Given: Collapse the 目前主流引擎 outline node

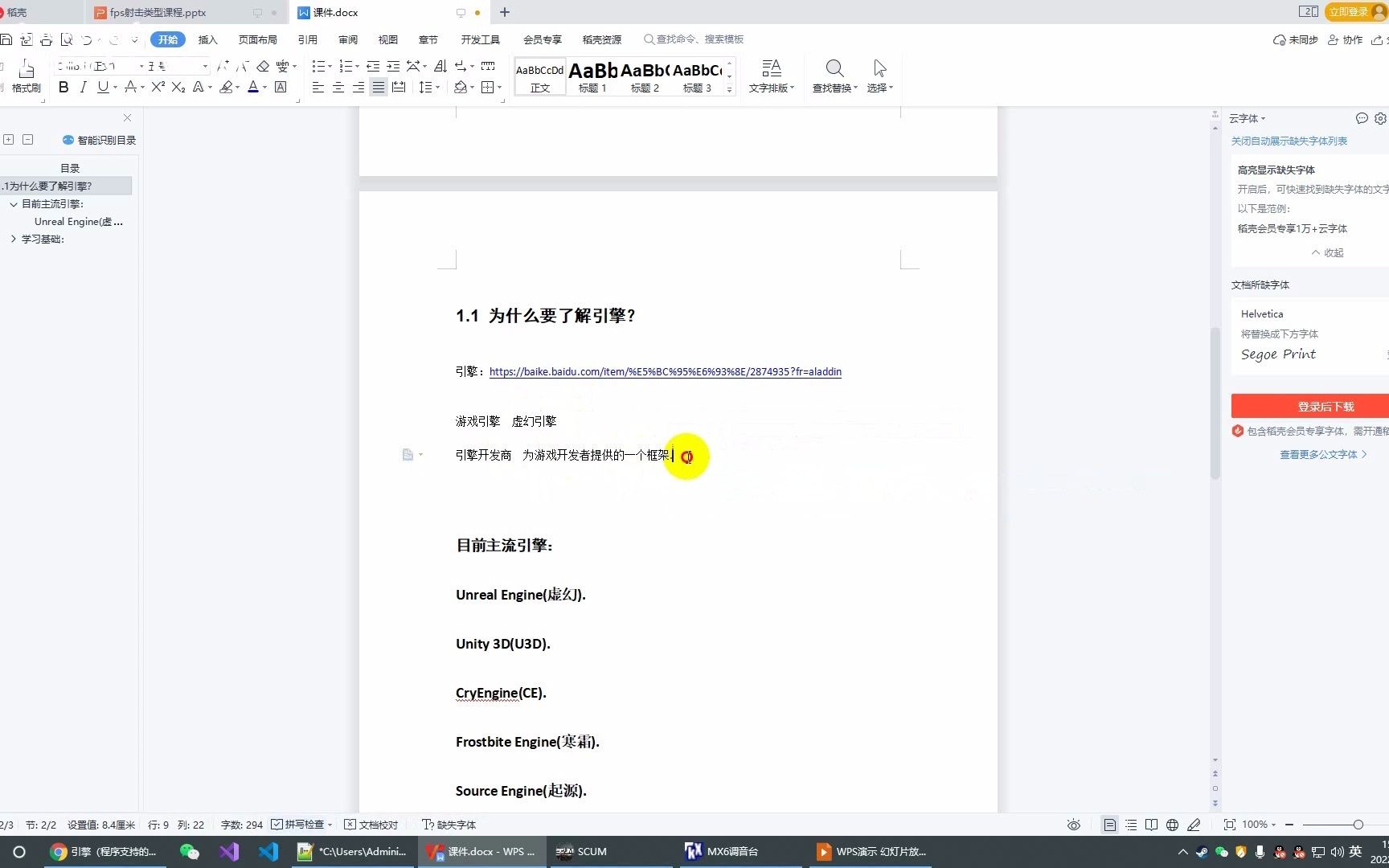Looking at the screenshot, I should click(x=13, y=204).
